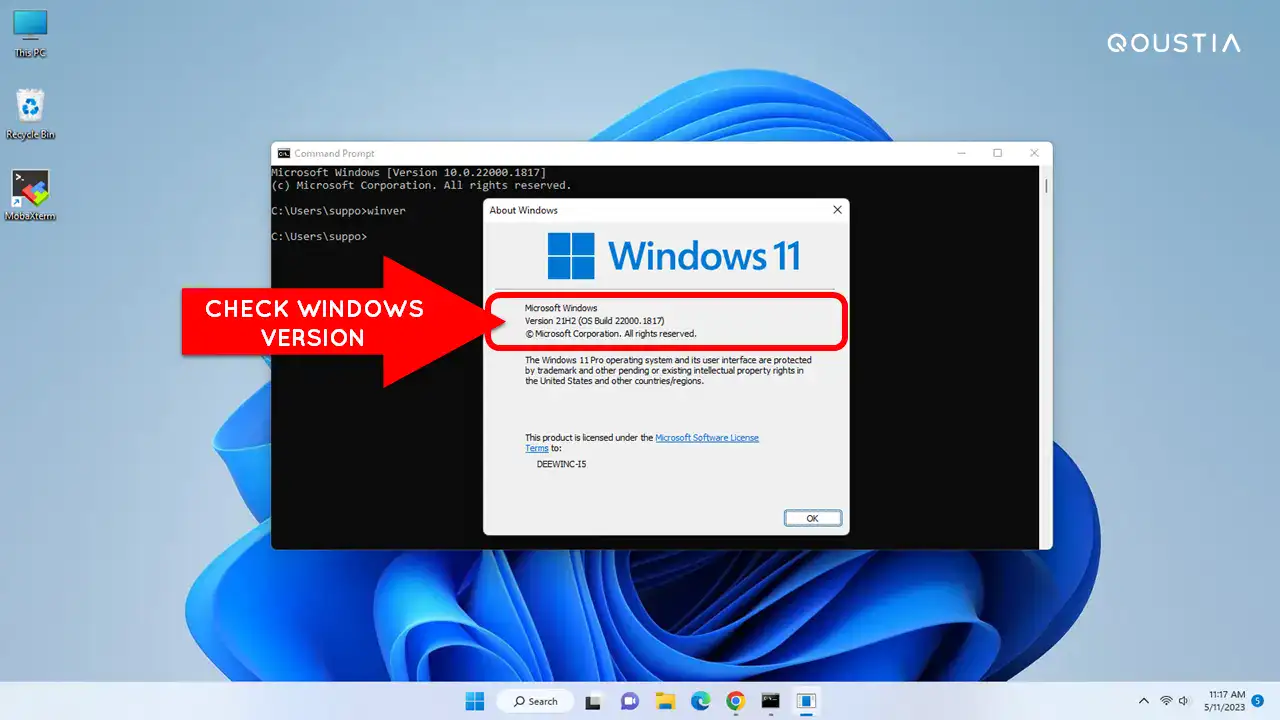Click the 'Version 21H2 (OS Build 22000.1817)' text
The image size is (1280, 720).
click(594, 321)
